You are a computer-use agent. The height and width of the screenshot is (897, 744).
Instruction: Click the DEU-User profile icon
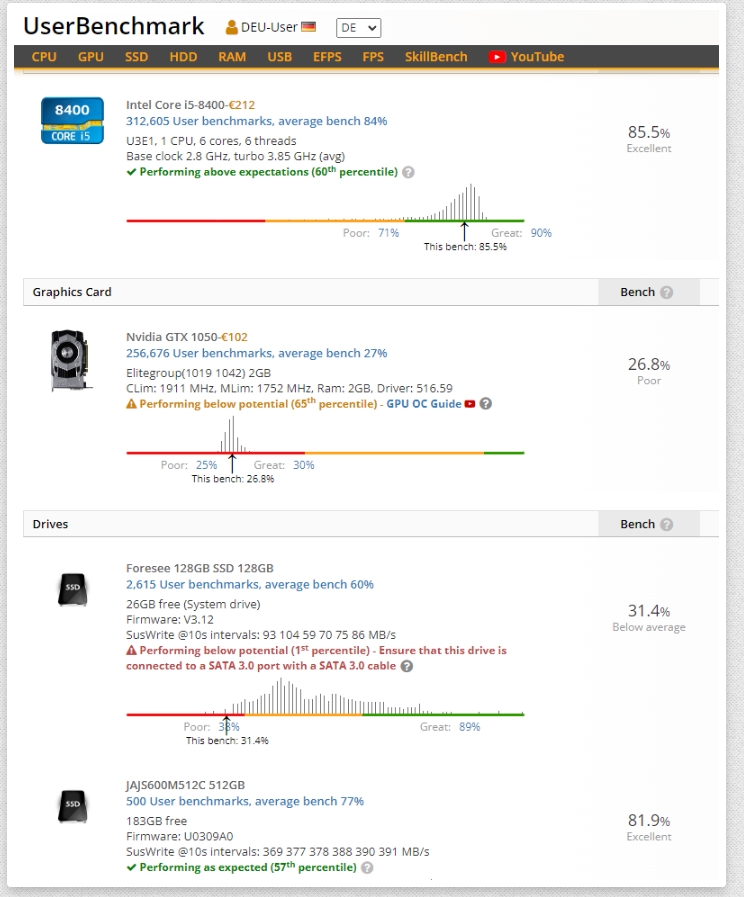[x=232, y=28]
